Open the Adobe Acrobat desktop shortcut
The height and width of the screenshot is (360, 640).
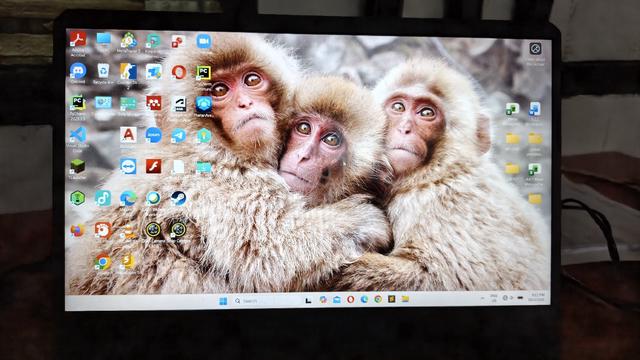tap(78, 40)
